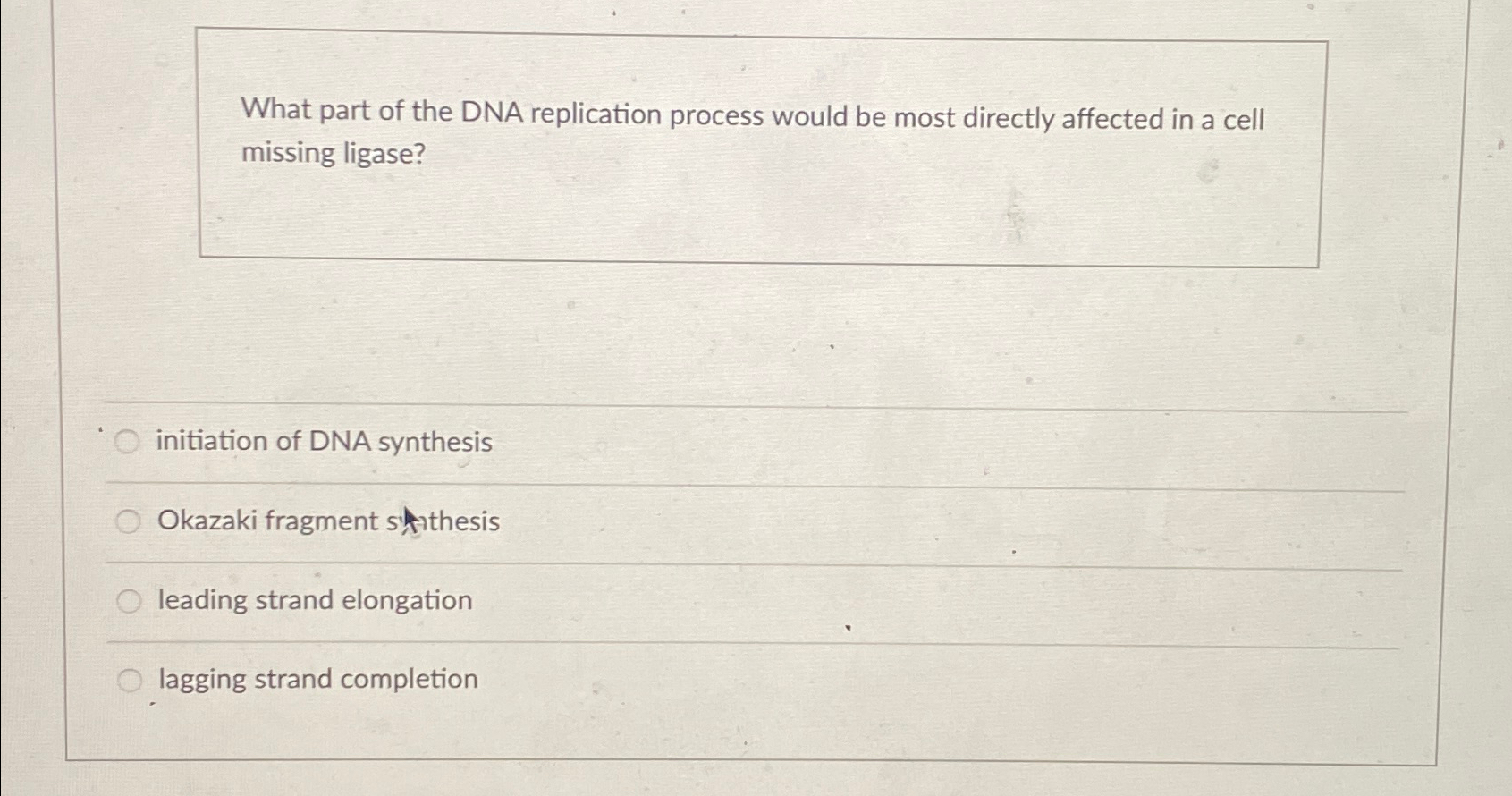Select the 'initiation of DNA synthesis' radio button

[128, 441]
